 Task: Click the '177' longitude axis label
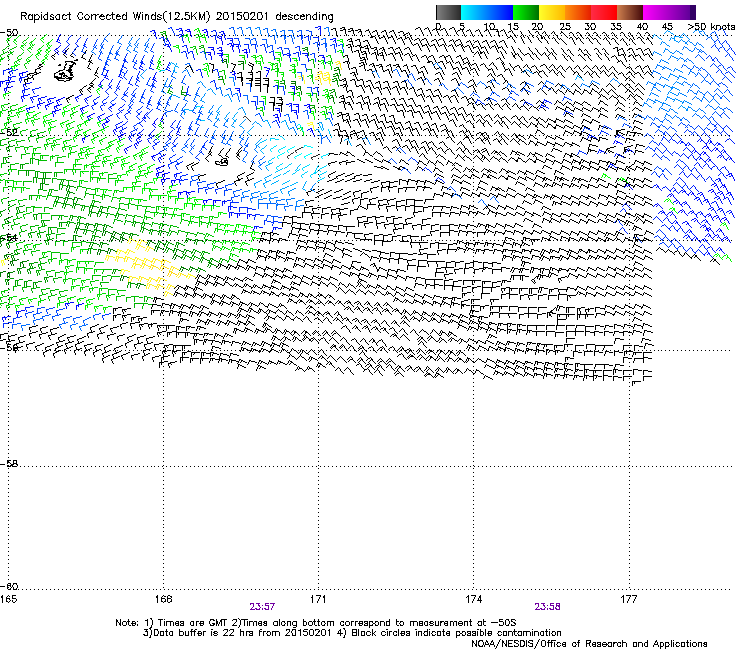tap(629, 599)
